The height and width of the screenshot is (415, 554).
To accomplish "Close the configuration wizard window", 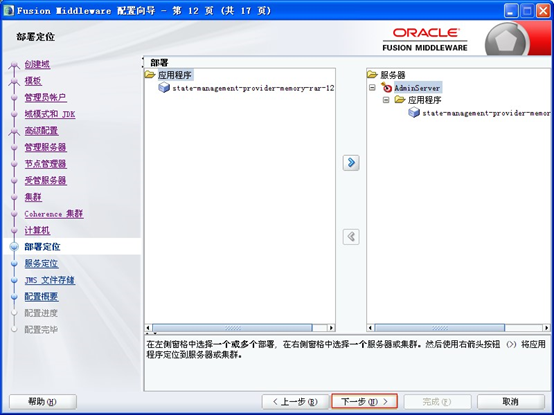I will coord(543,11).
